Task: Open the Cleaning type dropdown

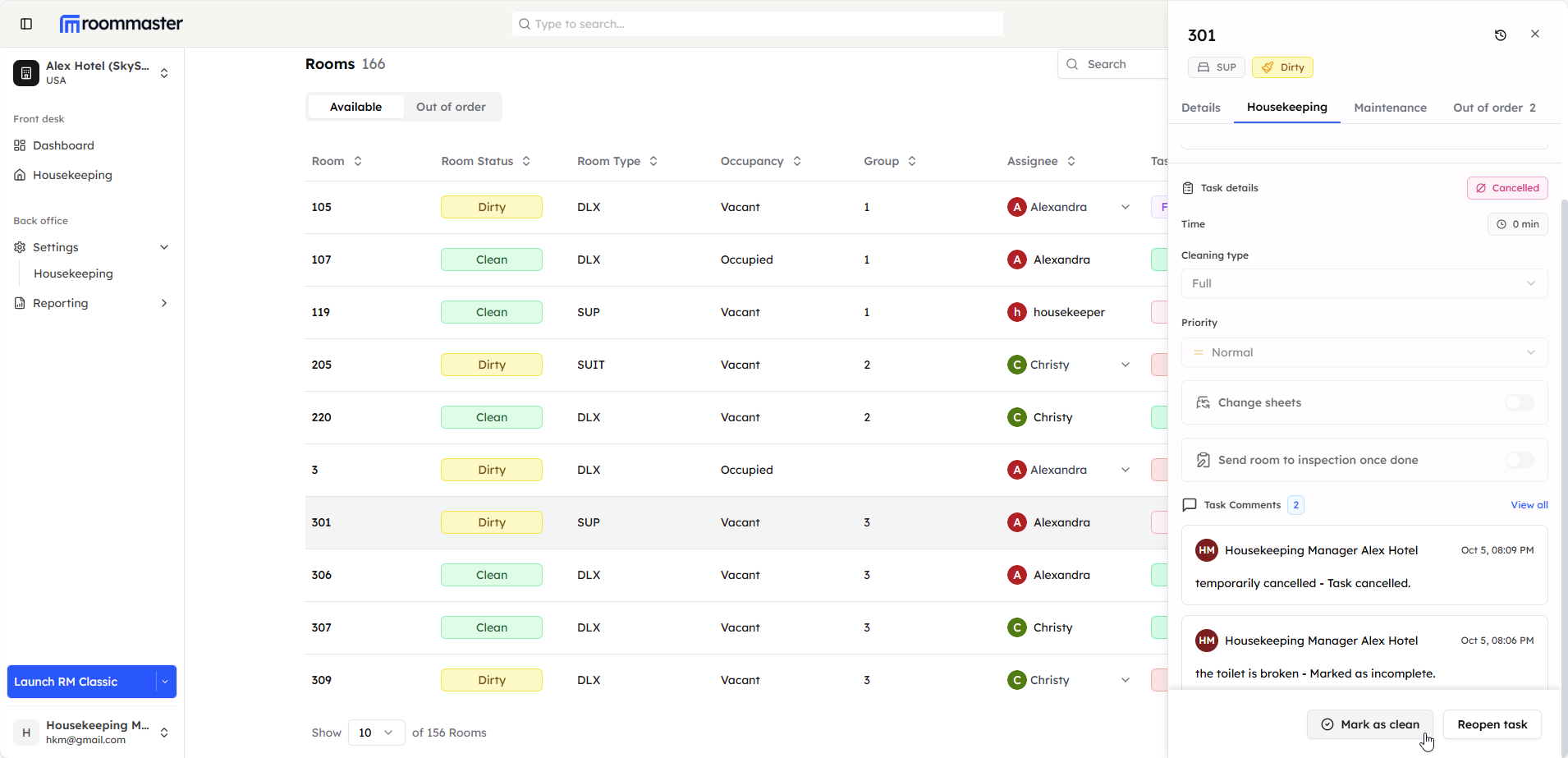Action: pos(1364,283)
